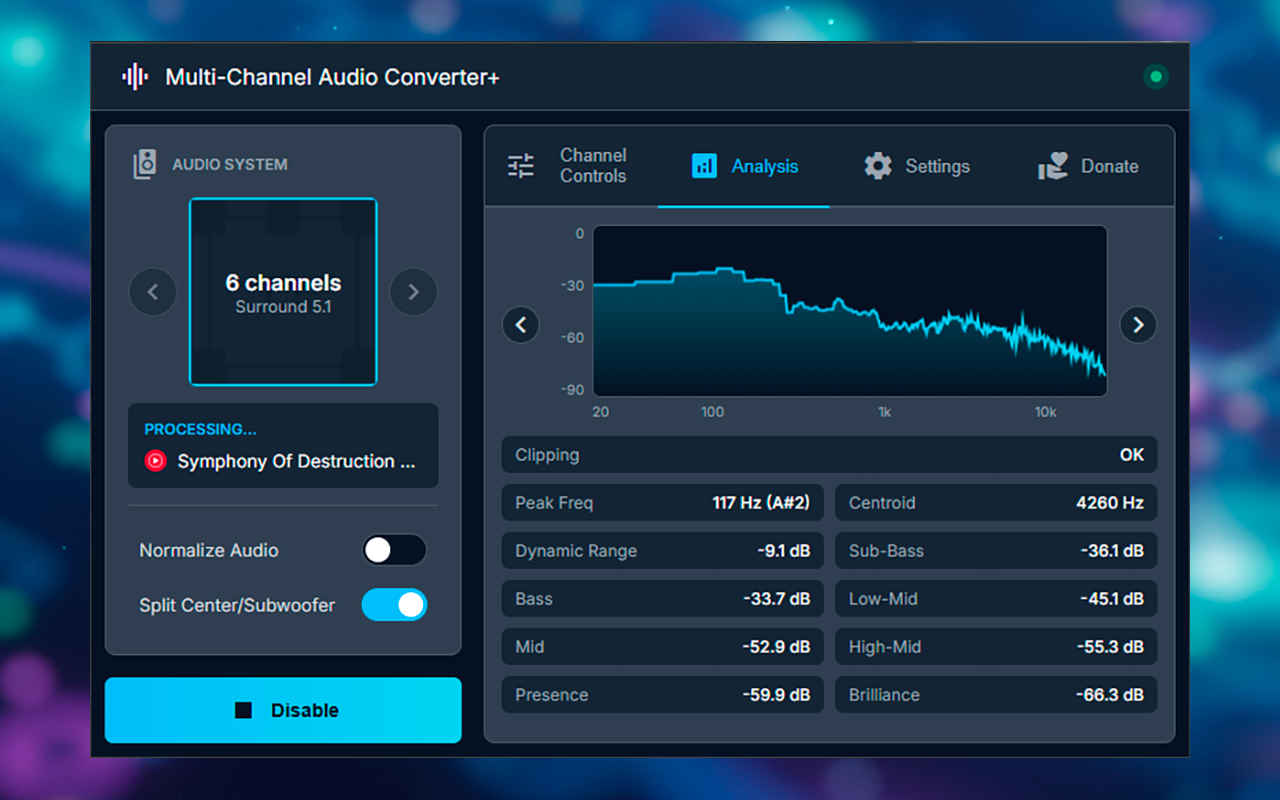This screenshot has height=800, width=1280.
Task: Toggle the Normalize Audio switch
Action: (394, 550)
